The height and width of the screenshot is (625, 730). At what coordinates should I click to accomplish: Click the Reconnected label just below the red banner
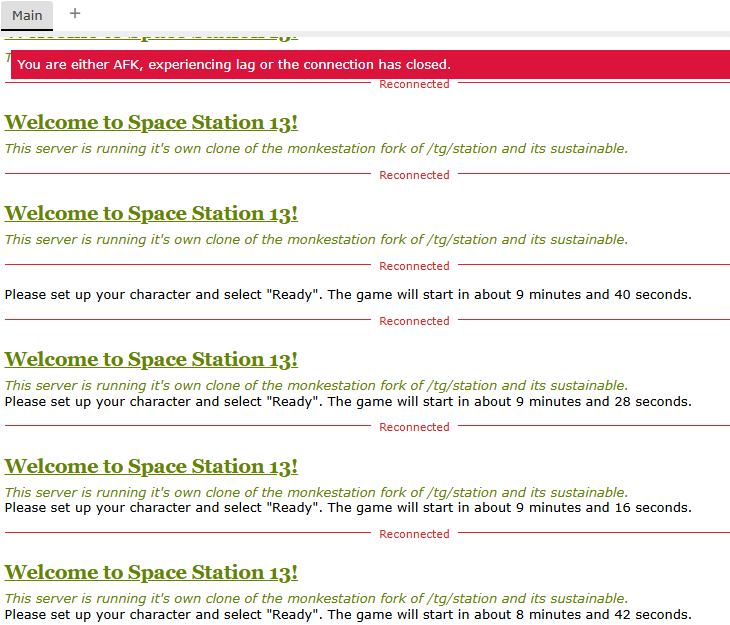(414, 85)
